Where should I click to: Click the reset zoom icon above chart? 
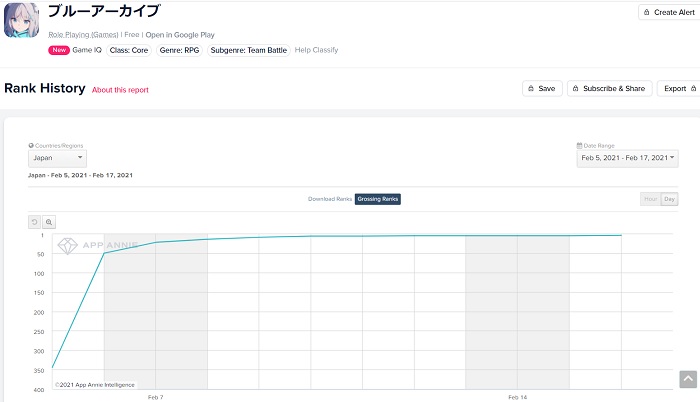coord(34,222)
